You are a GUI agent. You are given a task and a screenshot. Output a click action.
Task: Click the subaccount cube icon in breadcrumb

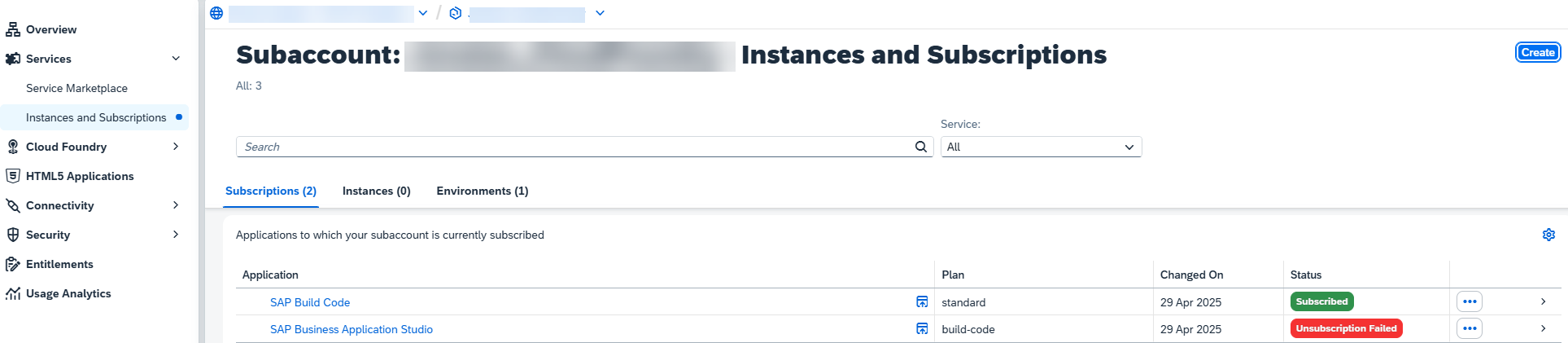[x=456, y=13]
